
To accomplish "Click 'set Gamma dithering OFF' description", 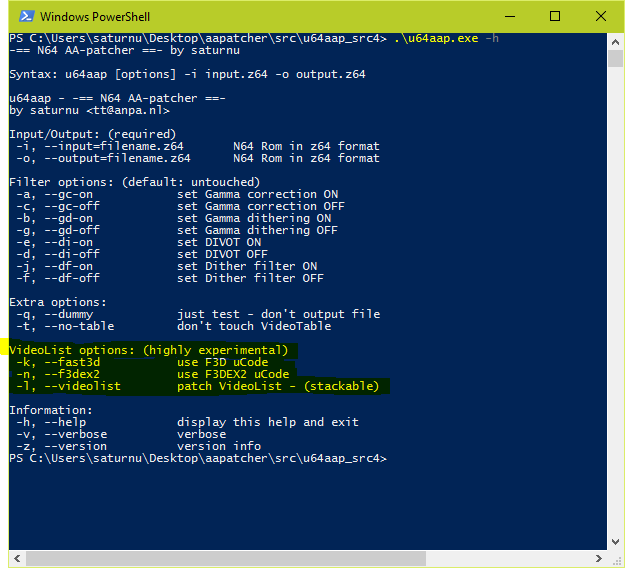I will tap(257, 230).
